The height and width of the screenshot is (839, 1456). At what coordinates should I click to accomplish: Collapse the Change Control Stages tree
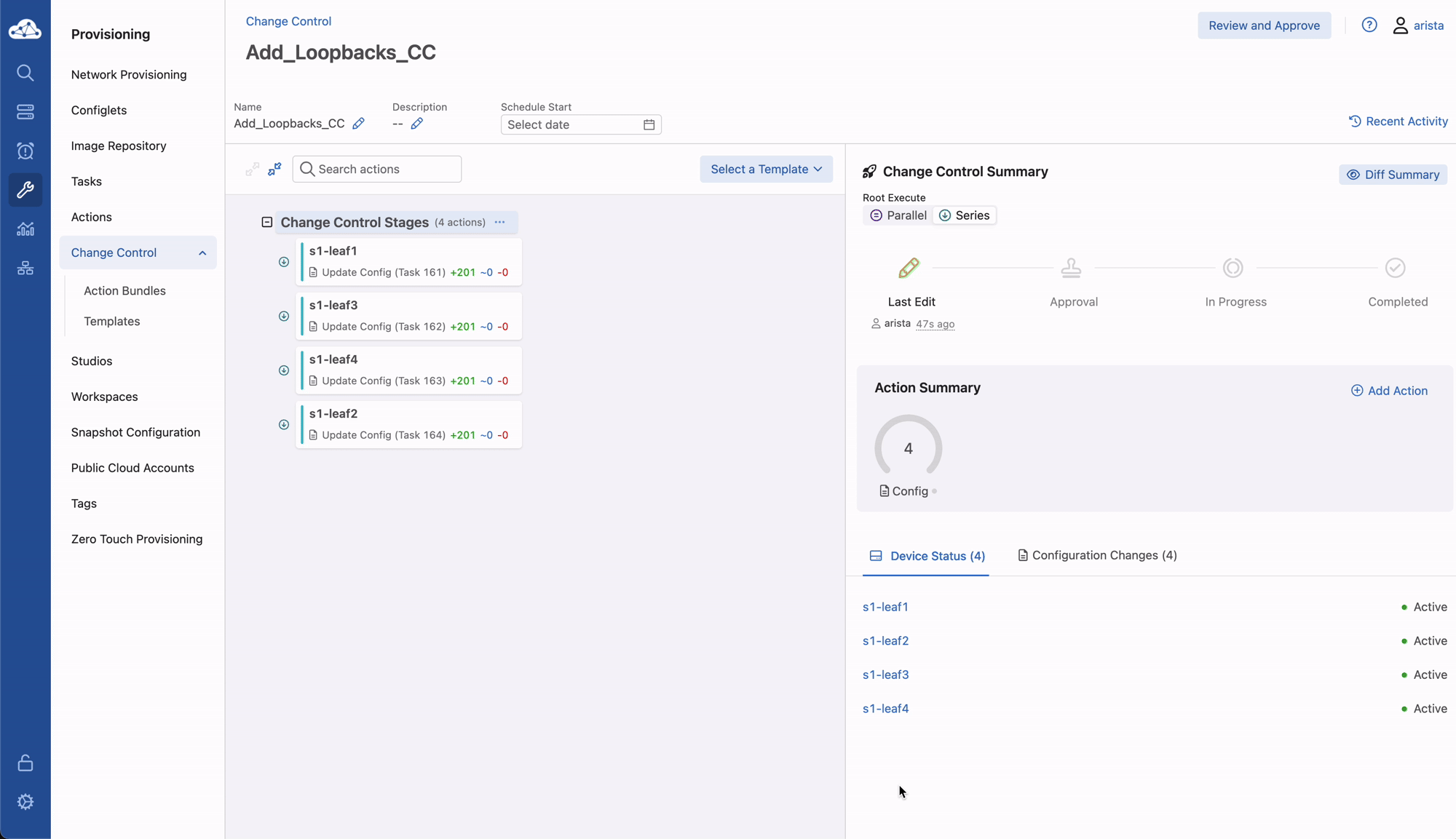267,223
